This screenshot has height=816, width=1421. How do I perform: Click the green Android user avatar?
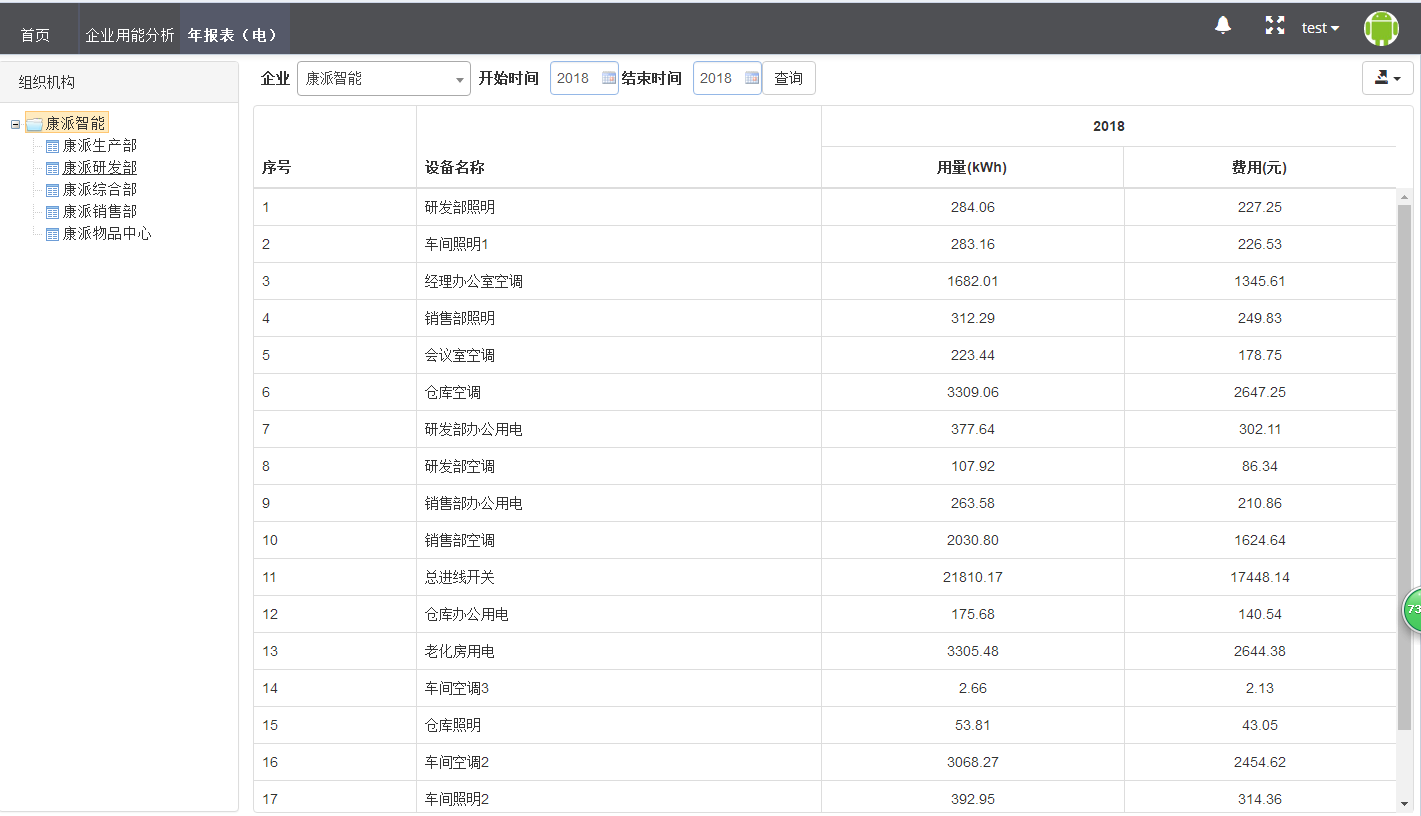pos(1381,28)
